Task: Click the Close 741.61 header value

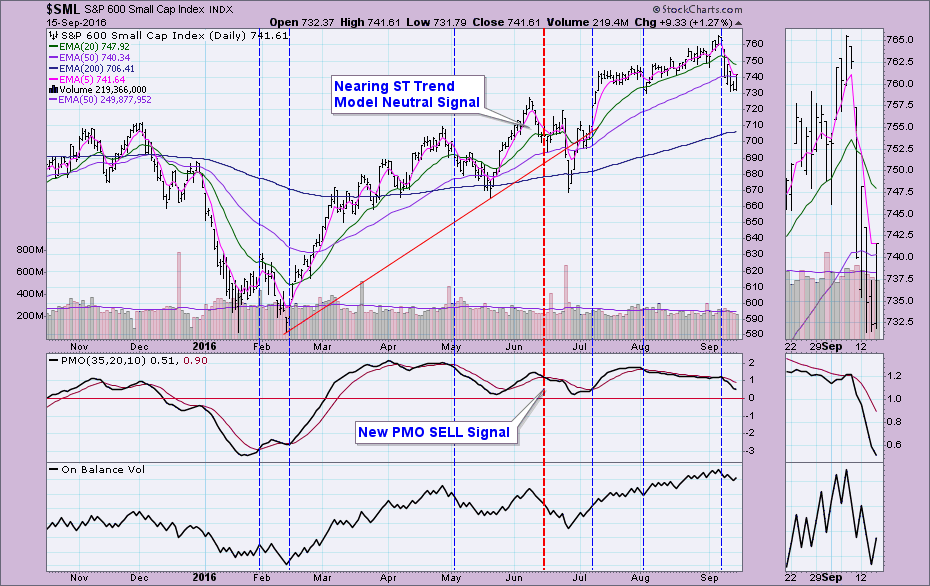Action: [x=506, y=23]
